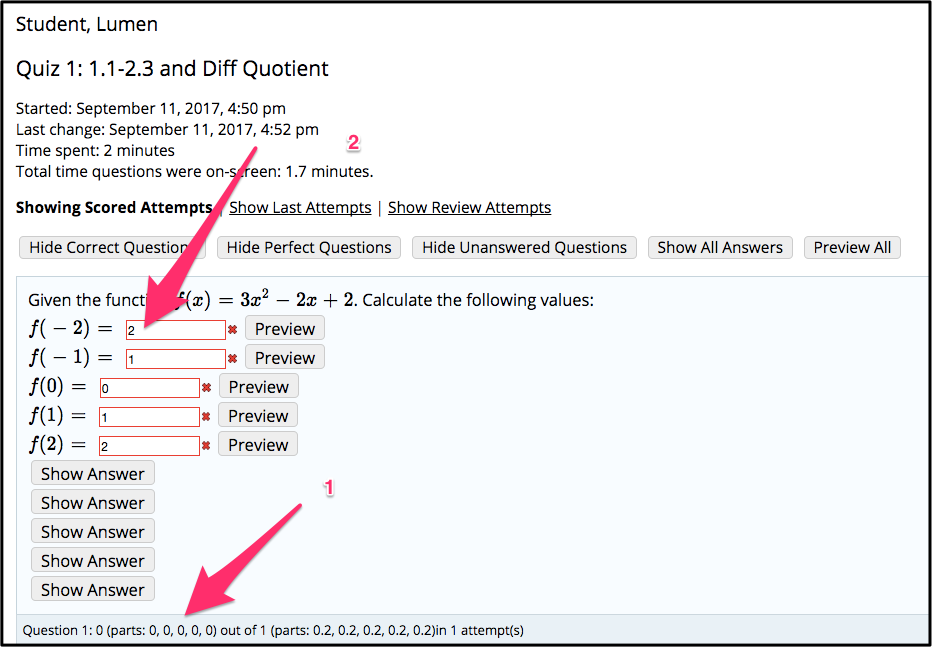Preview the answer for f(0)
Image resolution: width=932 pixels, height=663 pixels.
(257, 386)
